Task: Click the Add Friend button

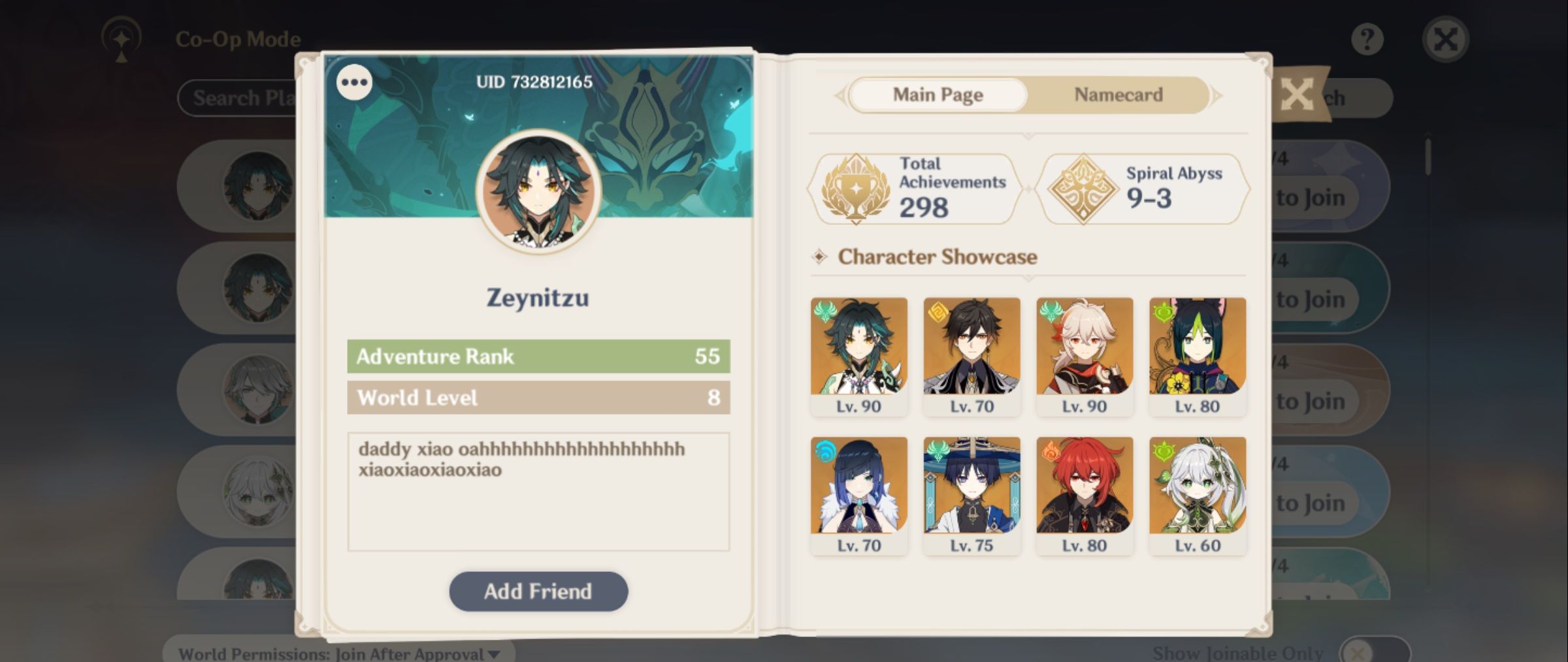Action: (538, 591)
